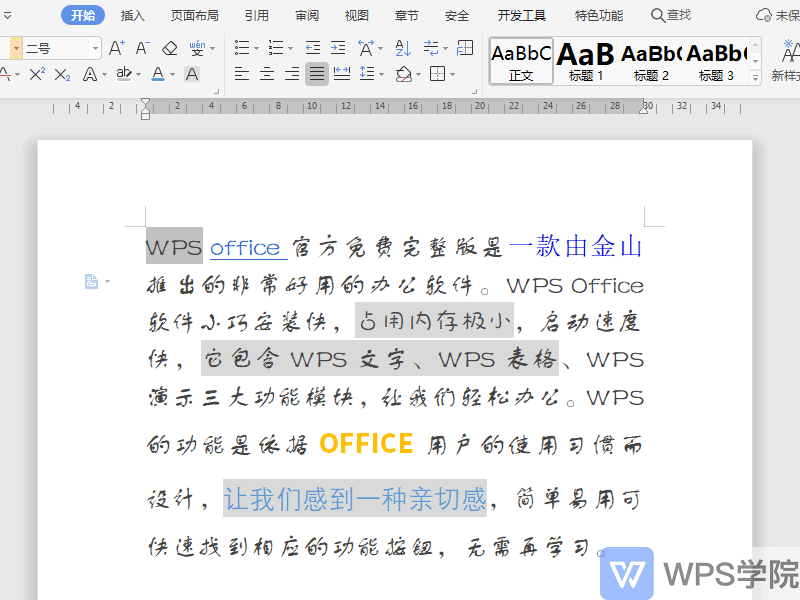
Task: Open the paragraph settings dialog launcher
Action: (474, 92)
